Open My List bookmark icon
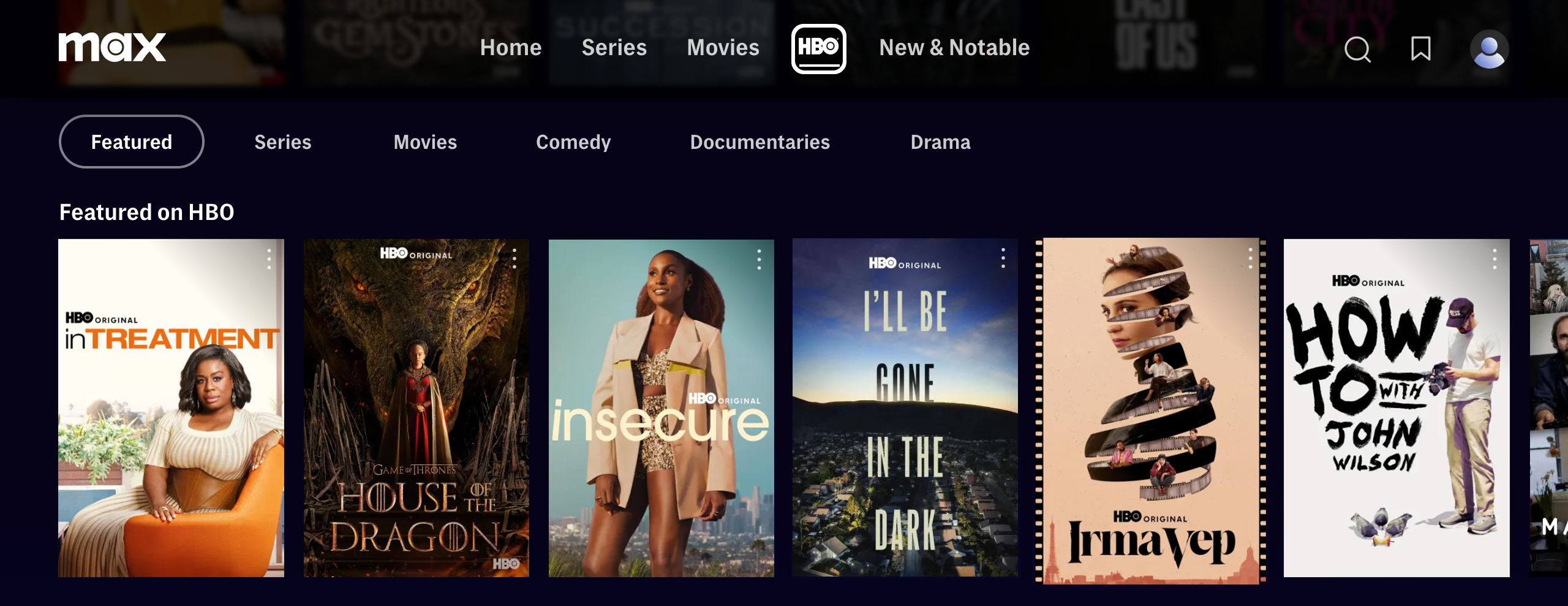This screenshot has width=1568, height=606. [x=1421, y=48]
